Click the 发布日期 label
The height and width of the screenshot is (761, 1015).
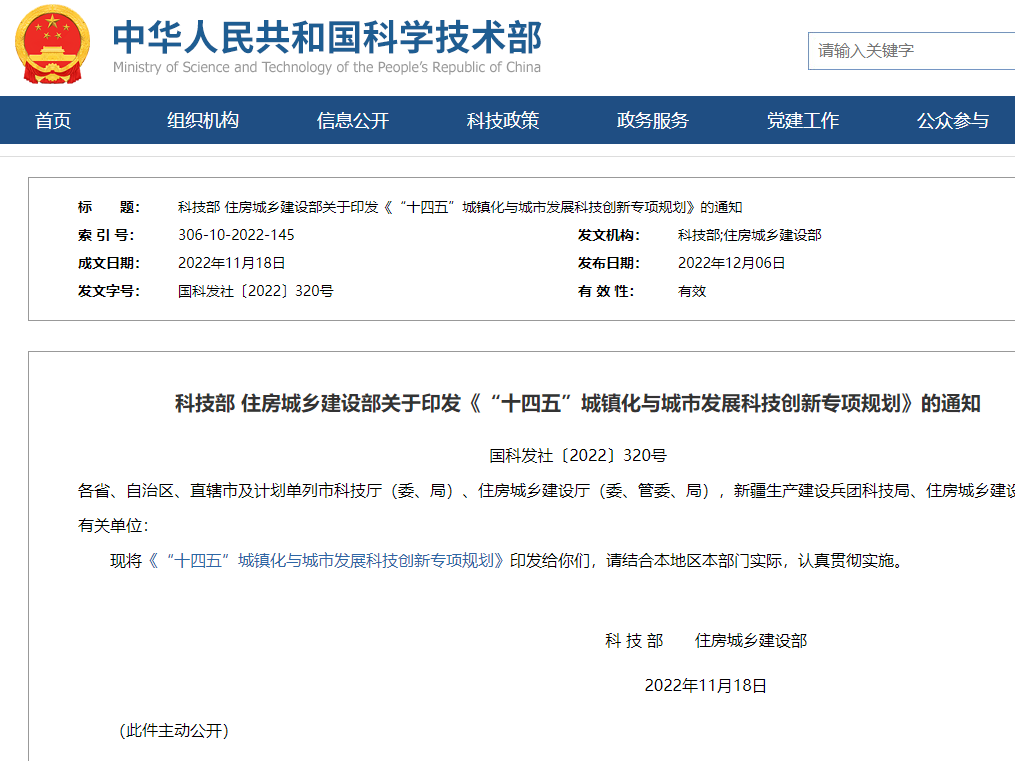click(x=608, y=263)
